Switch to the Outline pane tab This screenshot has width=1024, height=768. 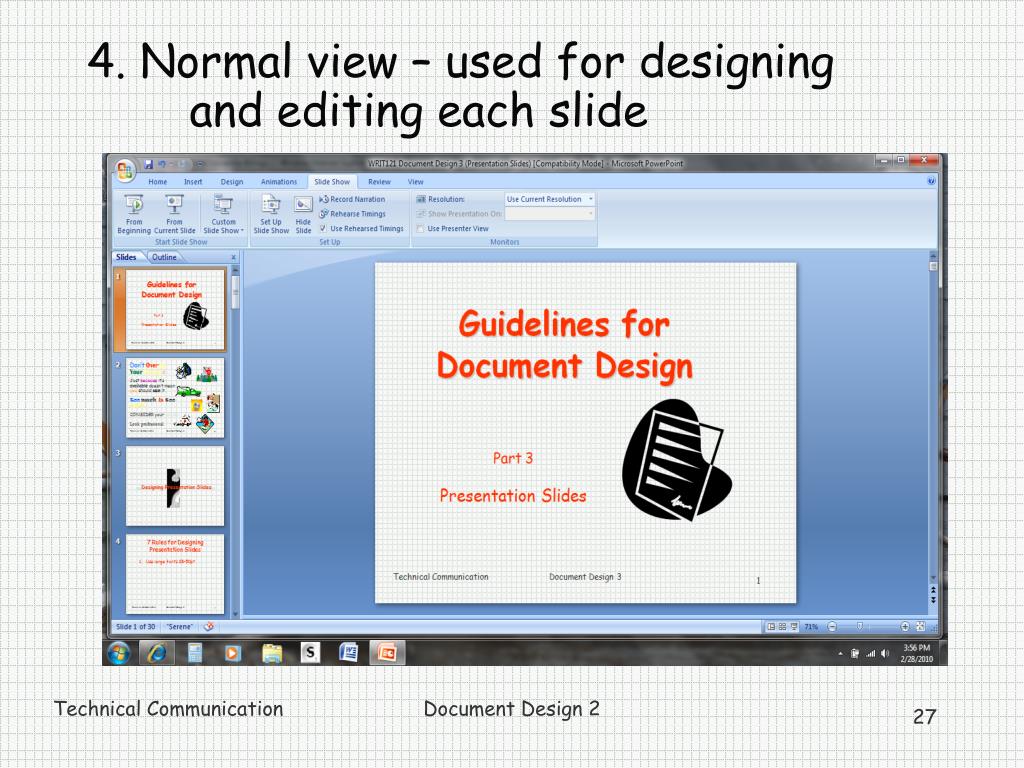[164, 257]
